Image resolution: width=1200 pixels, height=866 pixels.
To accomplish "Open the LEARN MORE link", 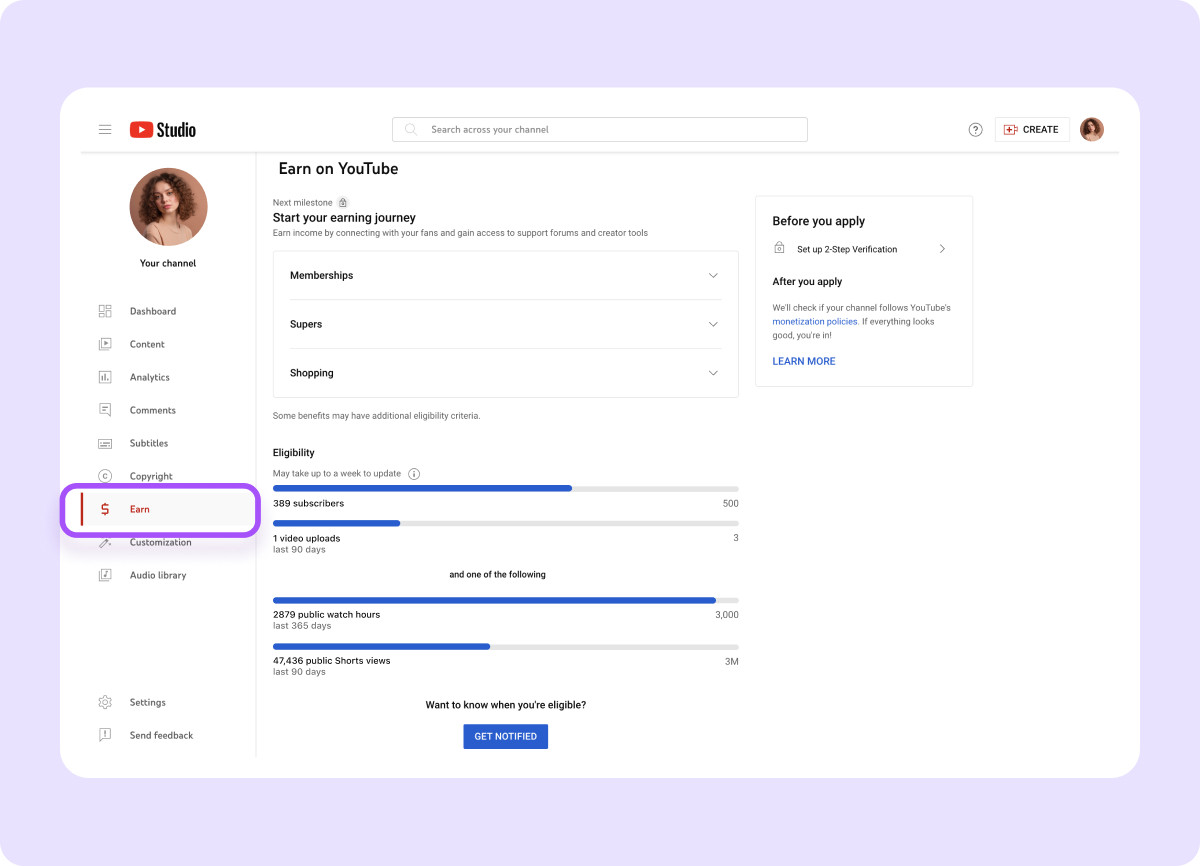I will (x=804, y=361).
